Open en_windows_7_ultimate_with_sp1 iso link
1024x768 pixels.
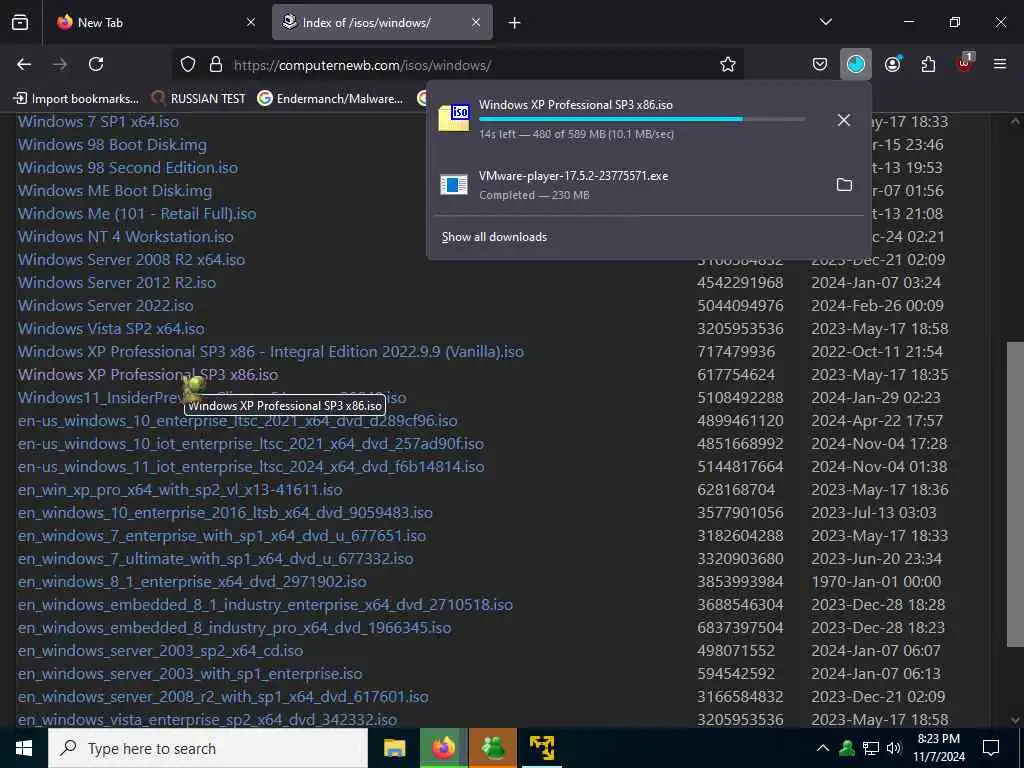pyautogui.click(x=216, y=559)
